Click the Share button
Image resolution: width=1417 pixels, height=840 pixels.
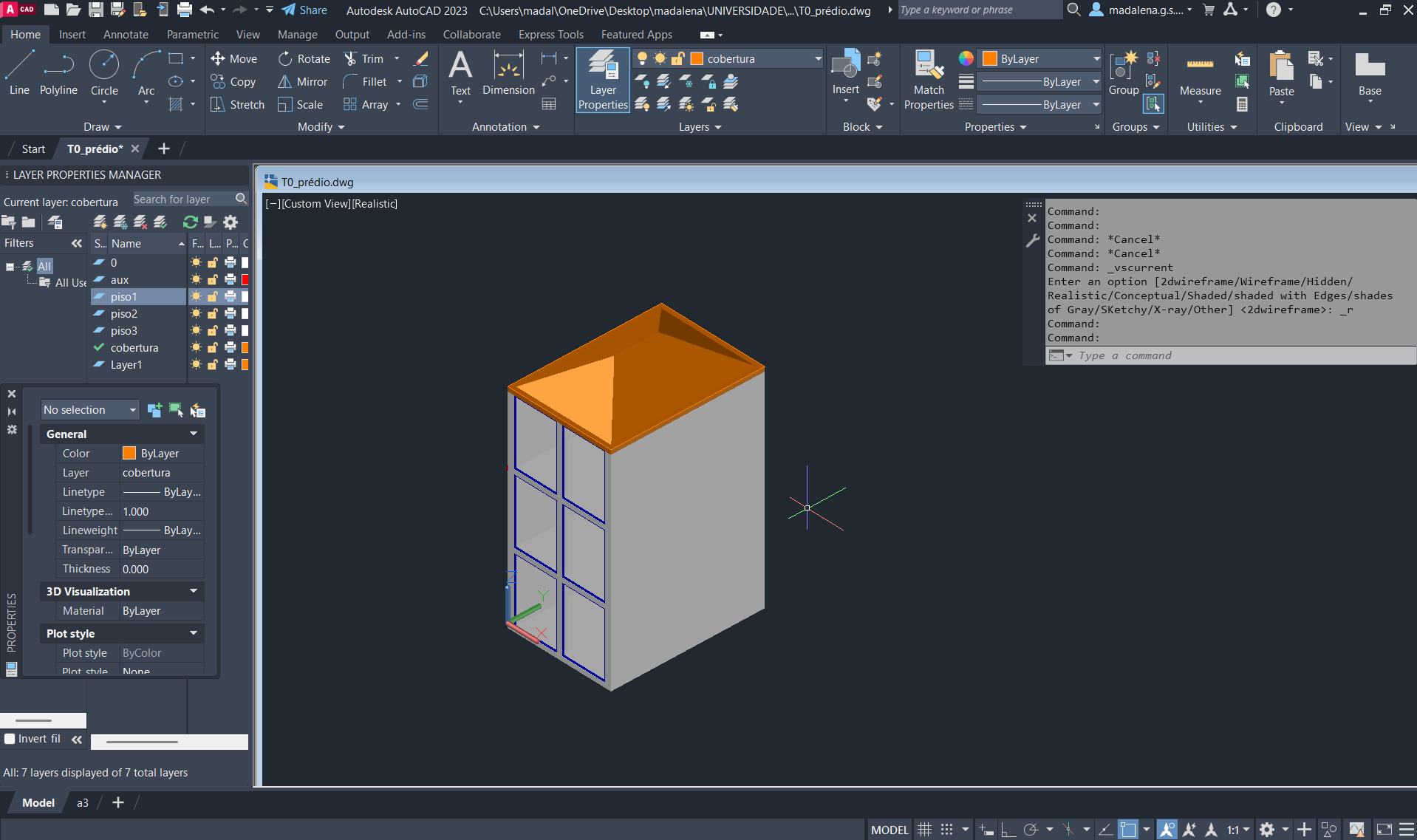point(304,10)
